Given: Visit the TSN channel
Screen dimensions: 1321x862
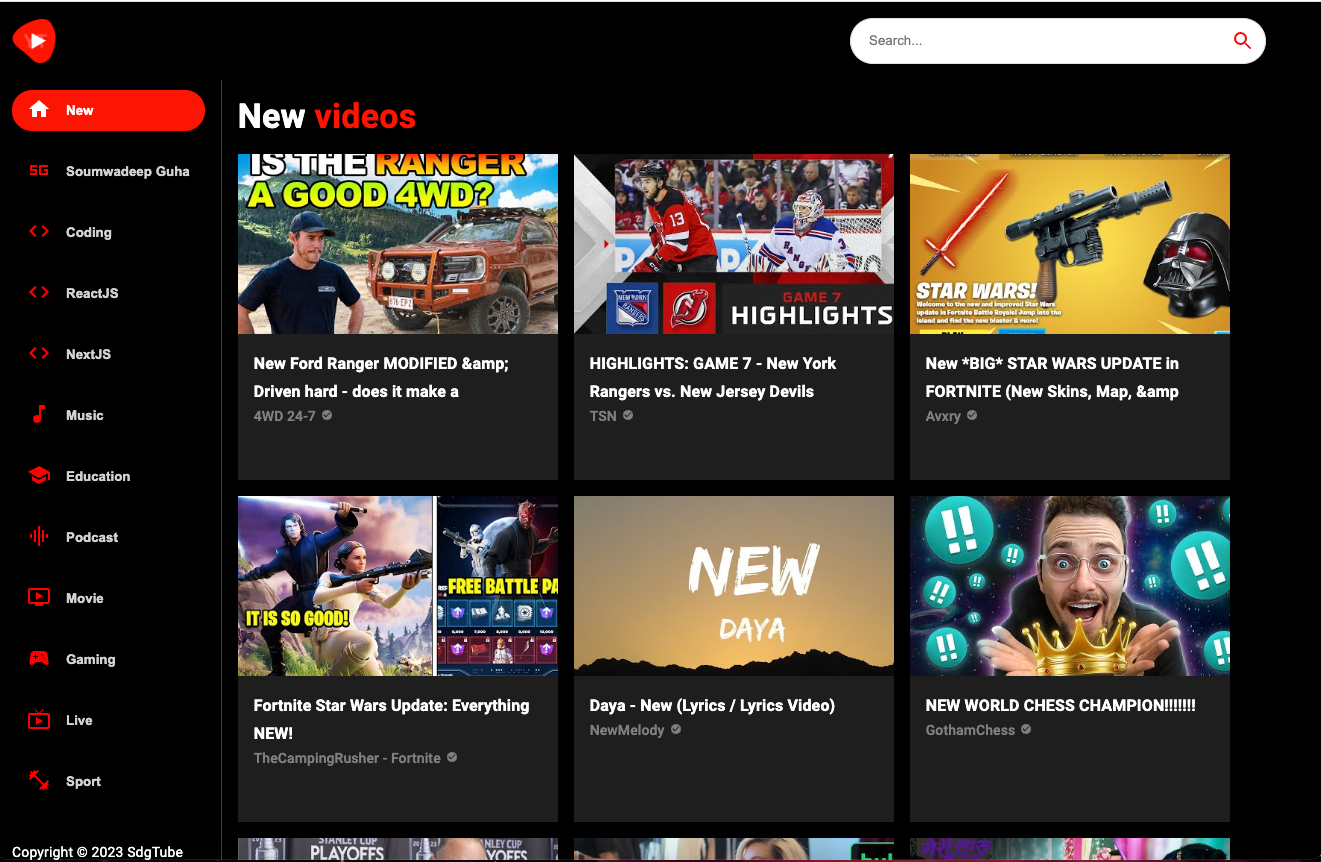Looking at the screenshot, I should click(x=603, y=415).
